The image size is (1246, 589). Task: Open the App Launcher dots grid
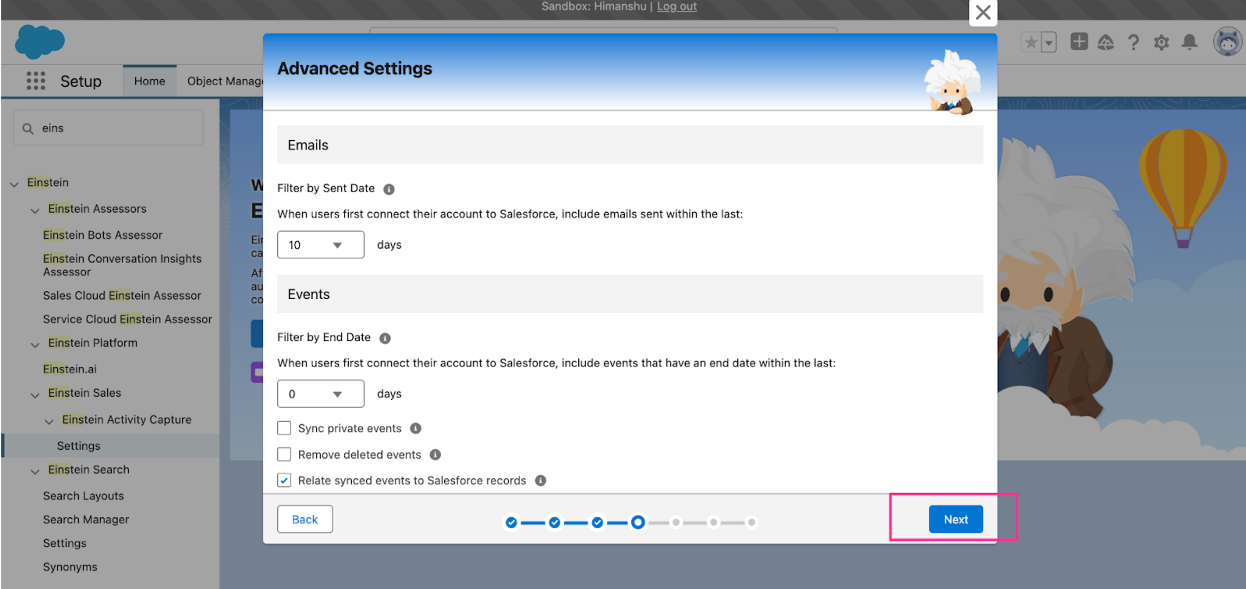(36, 81)
